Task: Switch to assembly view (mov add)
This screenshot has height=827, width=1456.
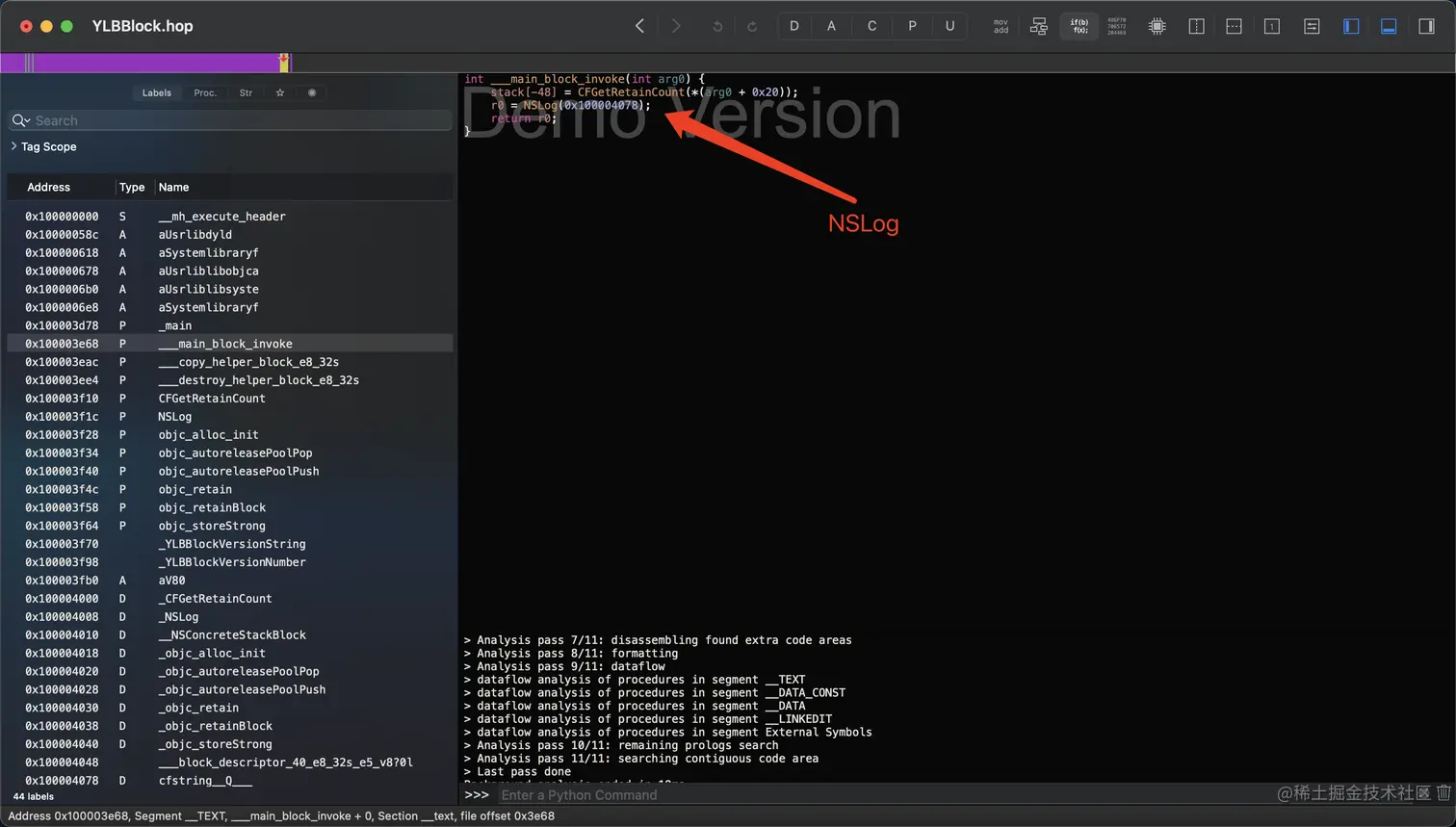Action: pos(1001,27)
